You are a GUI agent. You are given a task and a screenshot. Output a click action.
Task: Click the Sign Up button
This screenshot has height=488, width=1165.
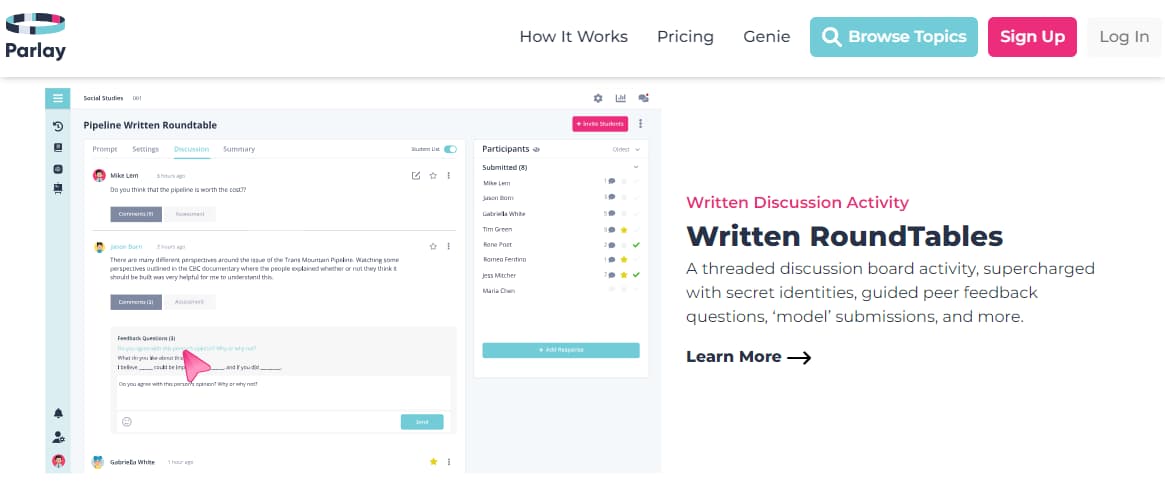pyautogui.click(x=1032, y=37)
